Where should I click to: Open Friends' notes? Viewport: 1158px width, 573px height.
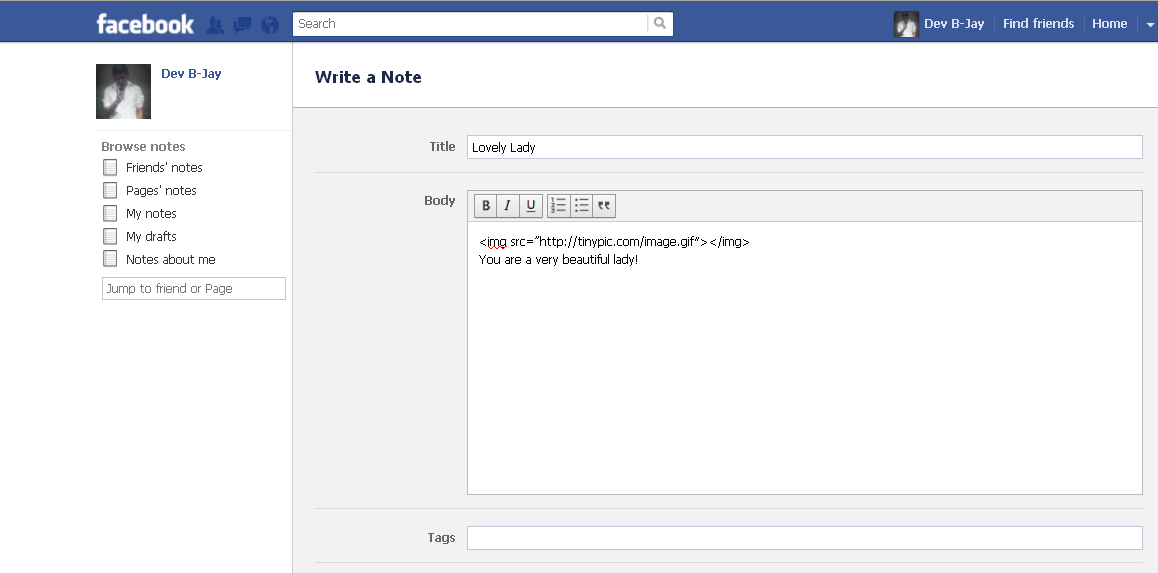(164, 168)
